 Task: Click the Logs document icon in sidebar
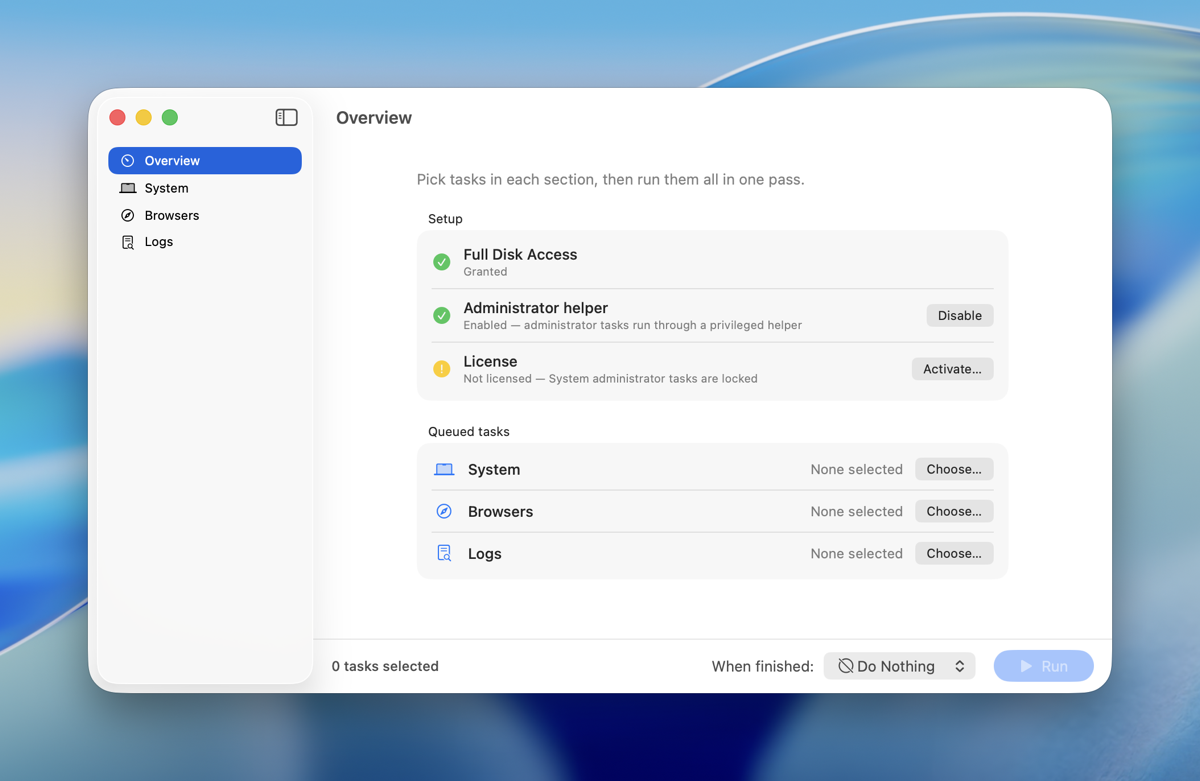(128, 242)
